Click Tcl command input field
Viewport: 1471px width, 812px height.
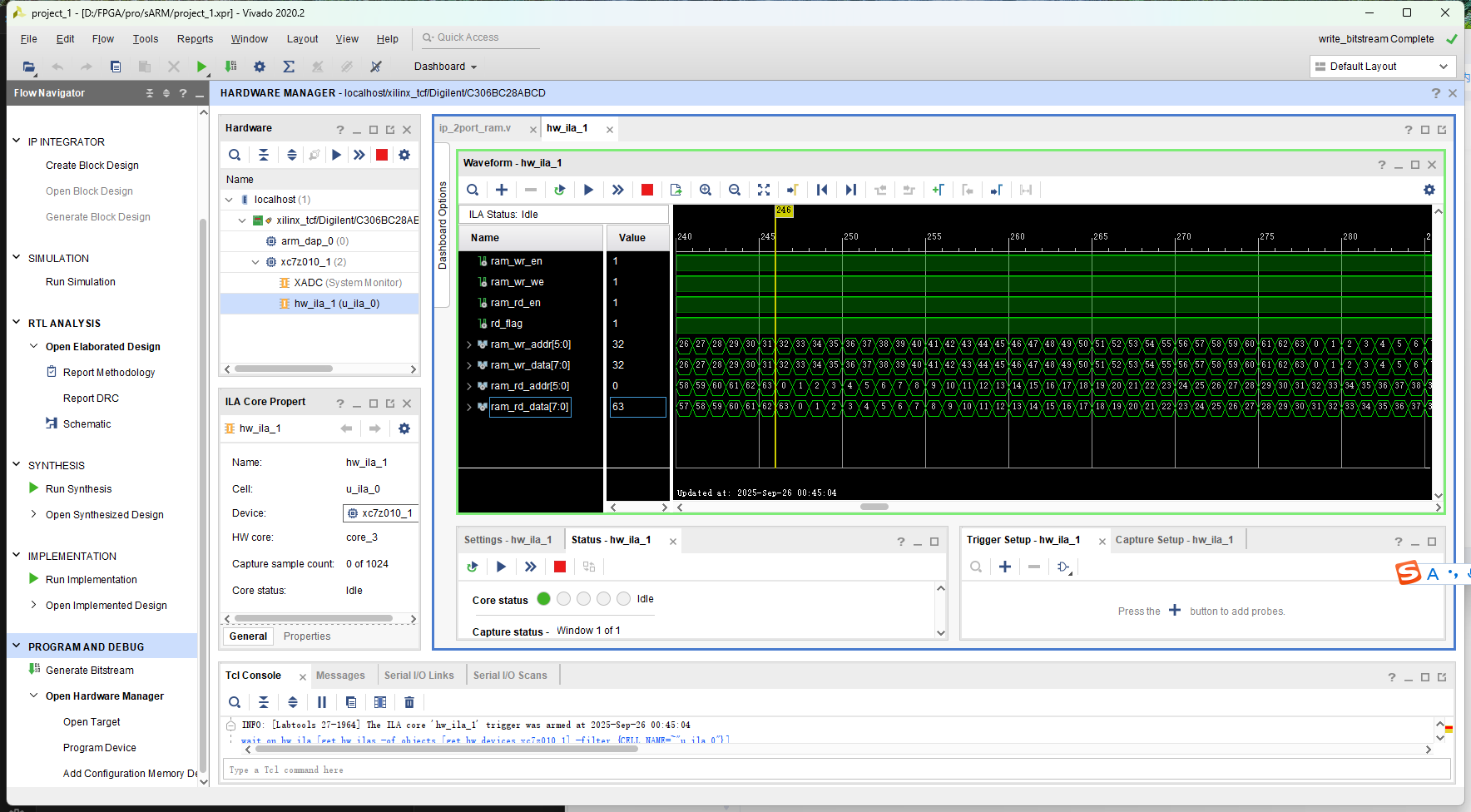(837, 770)
